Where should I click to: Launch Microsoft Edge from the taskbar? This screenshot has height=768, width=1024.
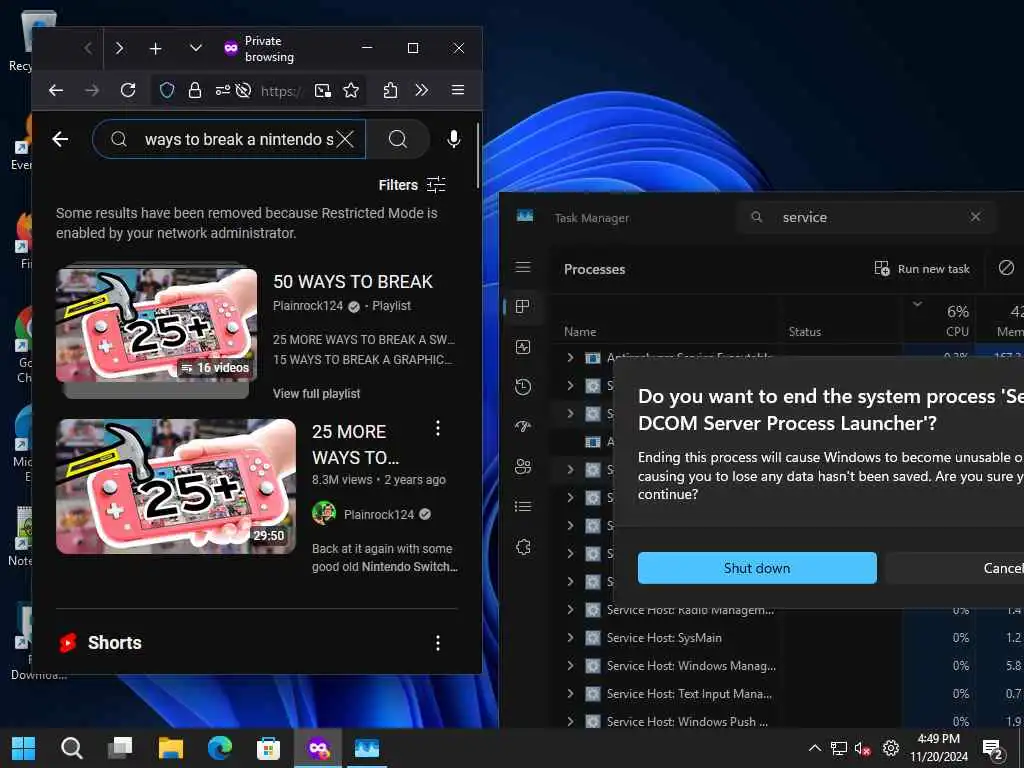pos(220,748)
